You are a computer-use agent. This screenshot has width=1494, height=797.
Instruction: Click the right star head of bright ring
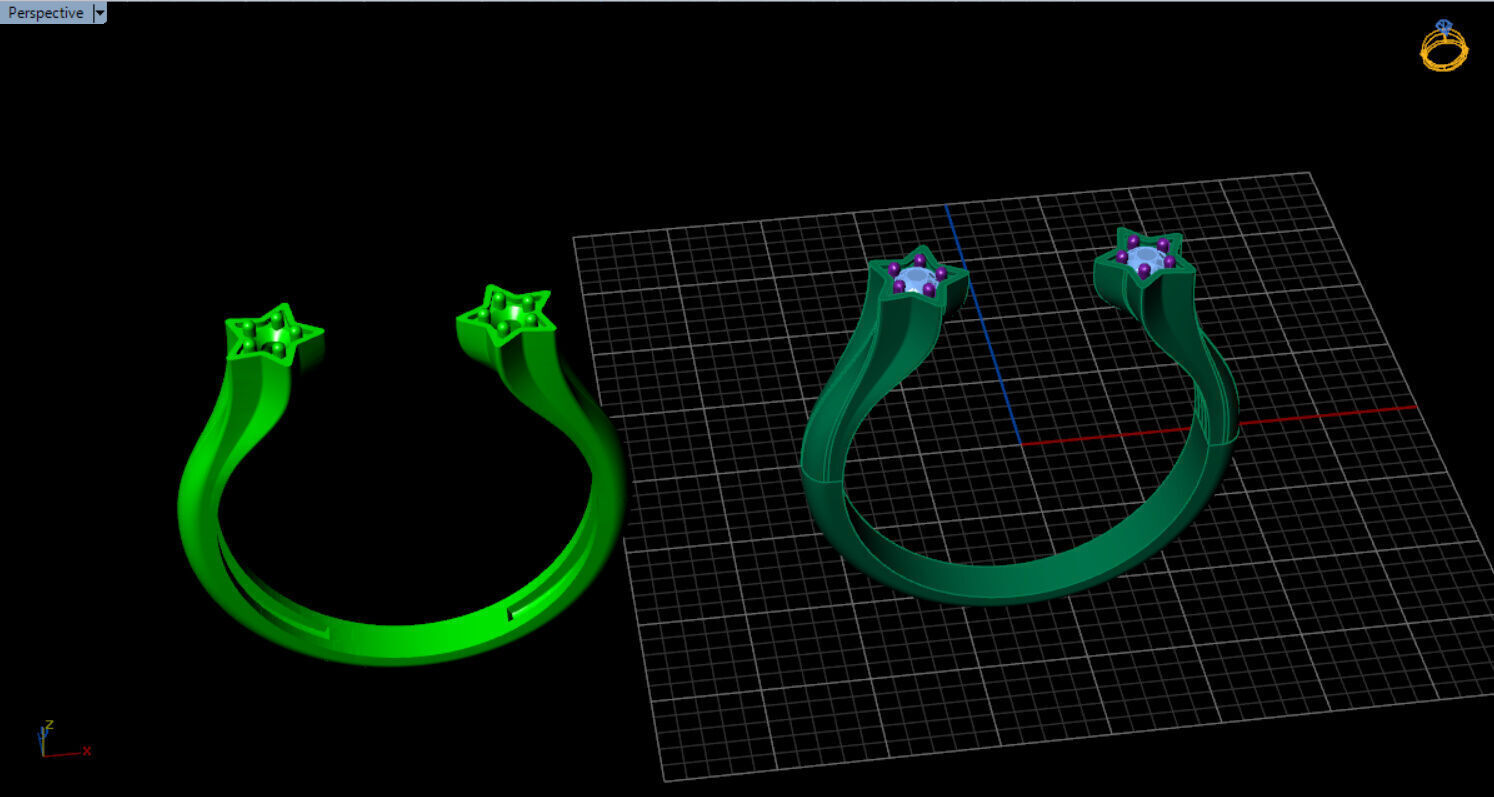point(504,316)
